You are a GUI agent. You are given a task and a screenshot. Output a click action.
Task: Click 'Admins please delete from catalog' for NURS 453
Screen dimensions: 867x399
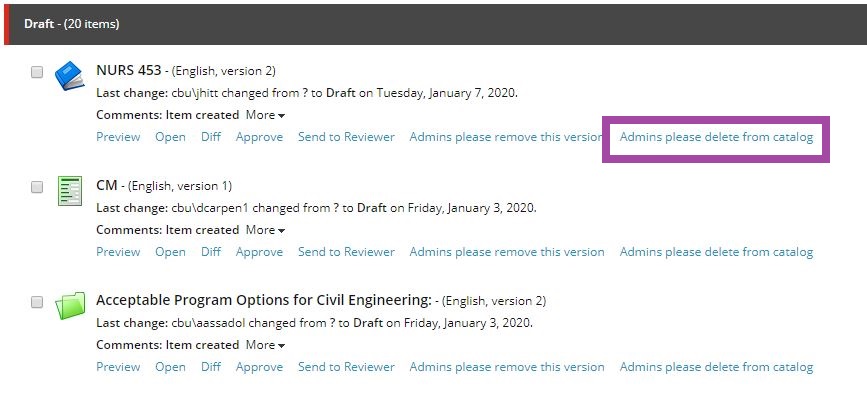(716, 137)
